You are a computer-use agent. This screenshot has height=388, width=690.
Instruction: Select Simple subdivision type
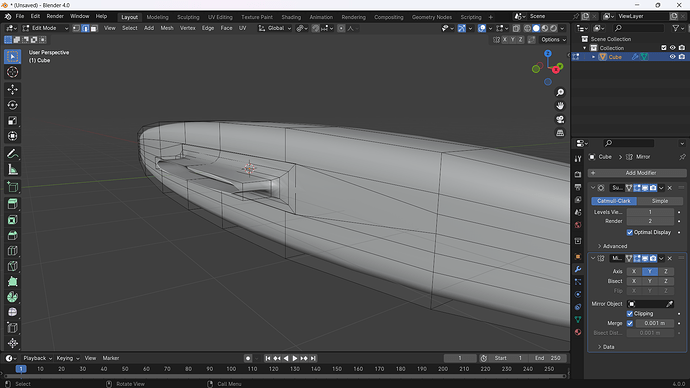tap(659, 201)
